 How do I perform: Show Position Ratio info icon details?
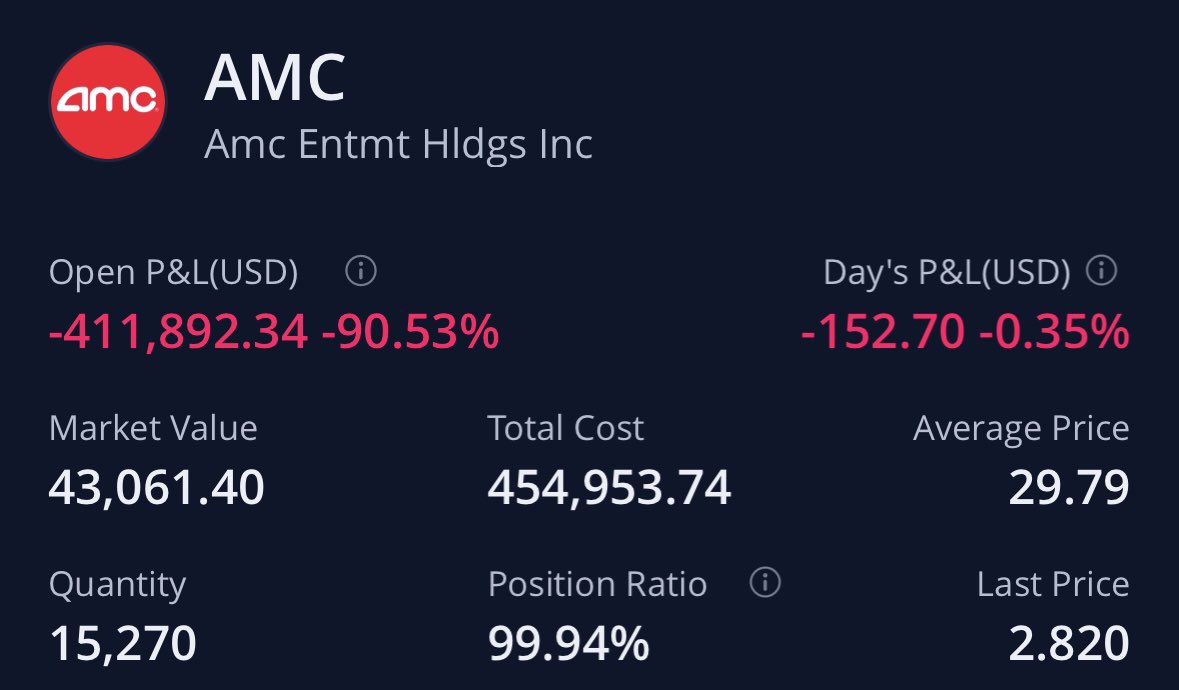pos(764,583)
